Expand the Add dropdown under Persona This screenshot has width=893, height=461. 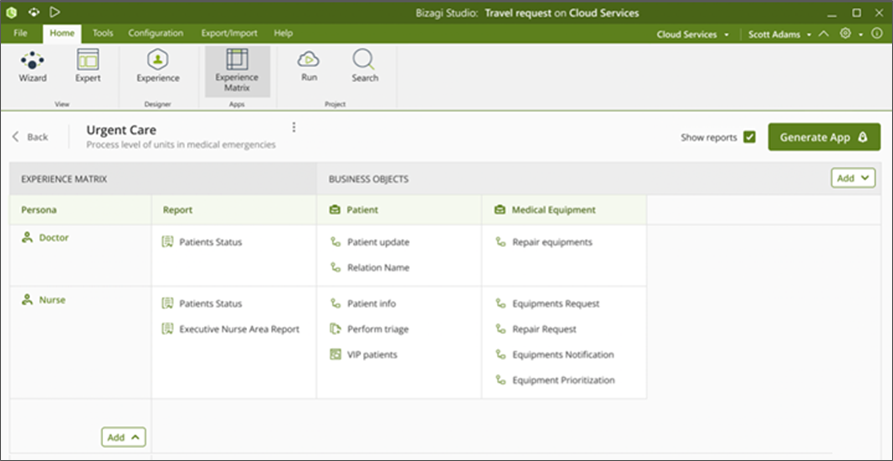click(124, 437)
